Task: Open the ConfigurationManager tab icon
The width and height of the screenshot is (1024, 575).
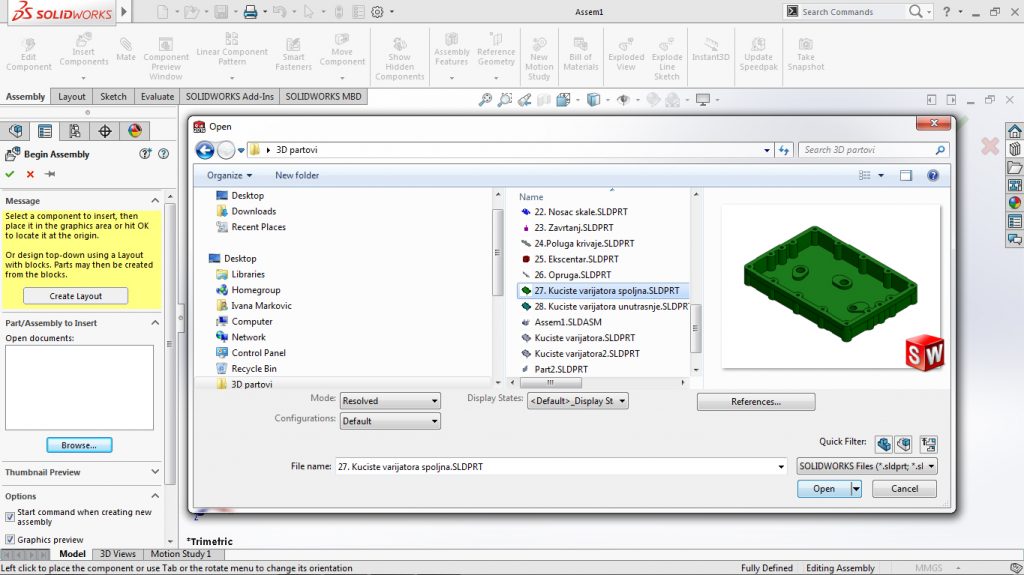Action: point(75,131)
